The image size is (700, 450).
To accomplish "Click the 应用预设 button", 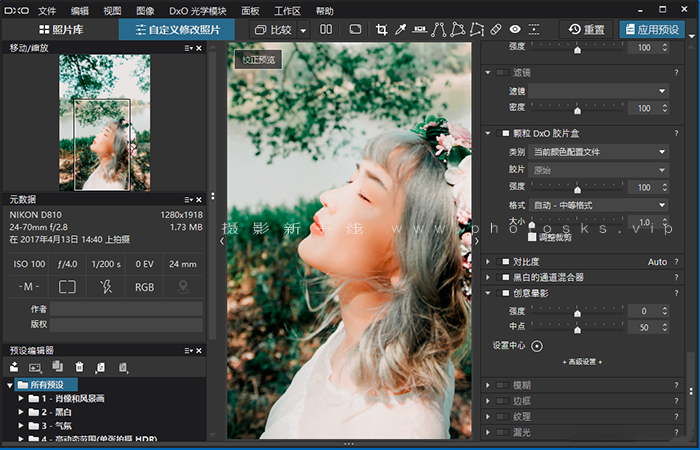I will pyautogui.click(x=652, y=30).
